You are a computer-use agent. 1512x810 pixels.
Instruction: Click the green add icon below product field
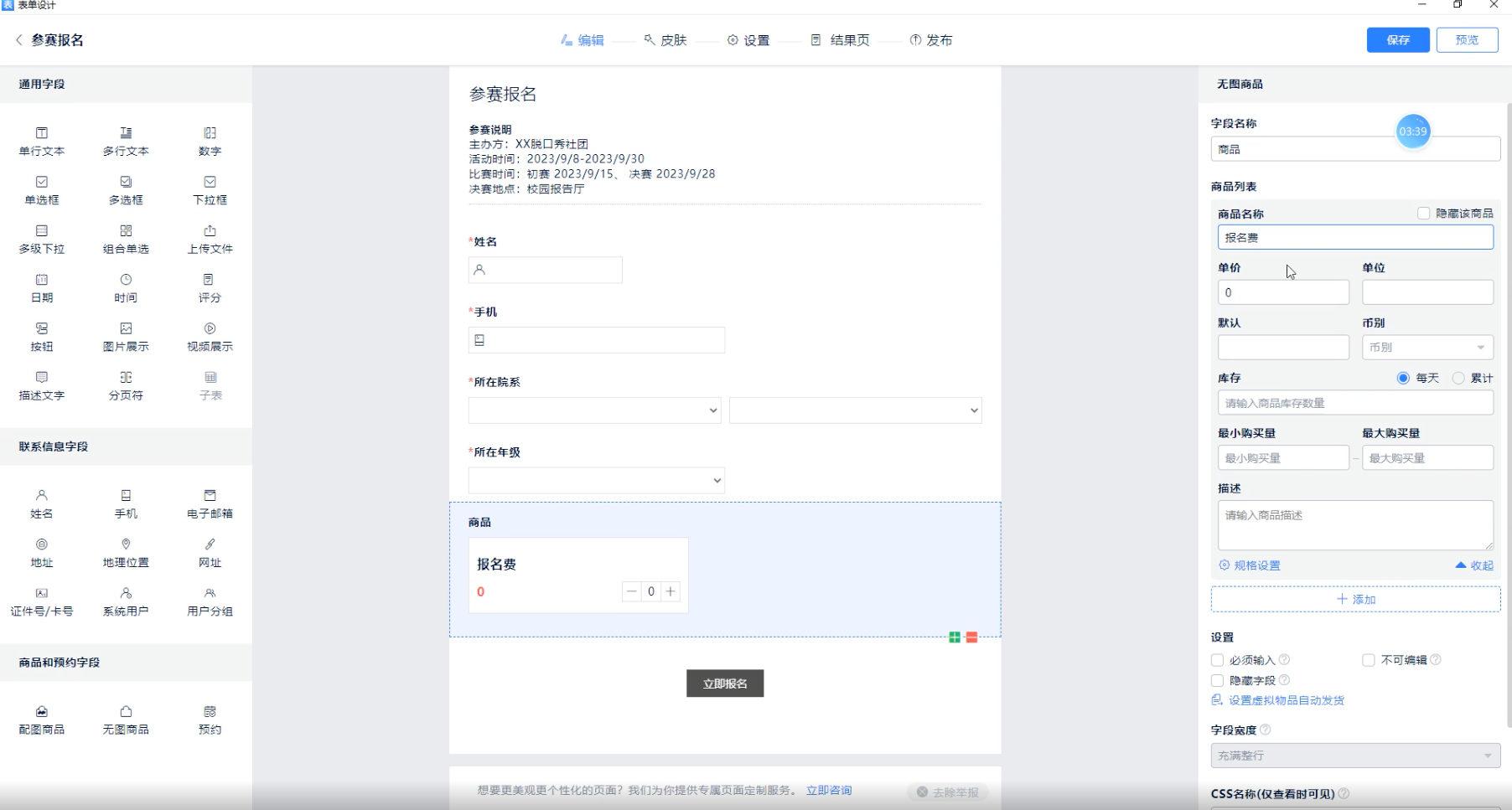coord(955,637)
